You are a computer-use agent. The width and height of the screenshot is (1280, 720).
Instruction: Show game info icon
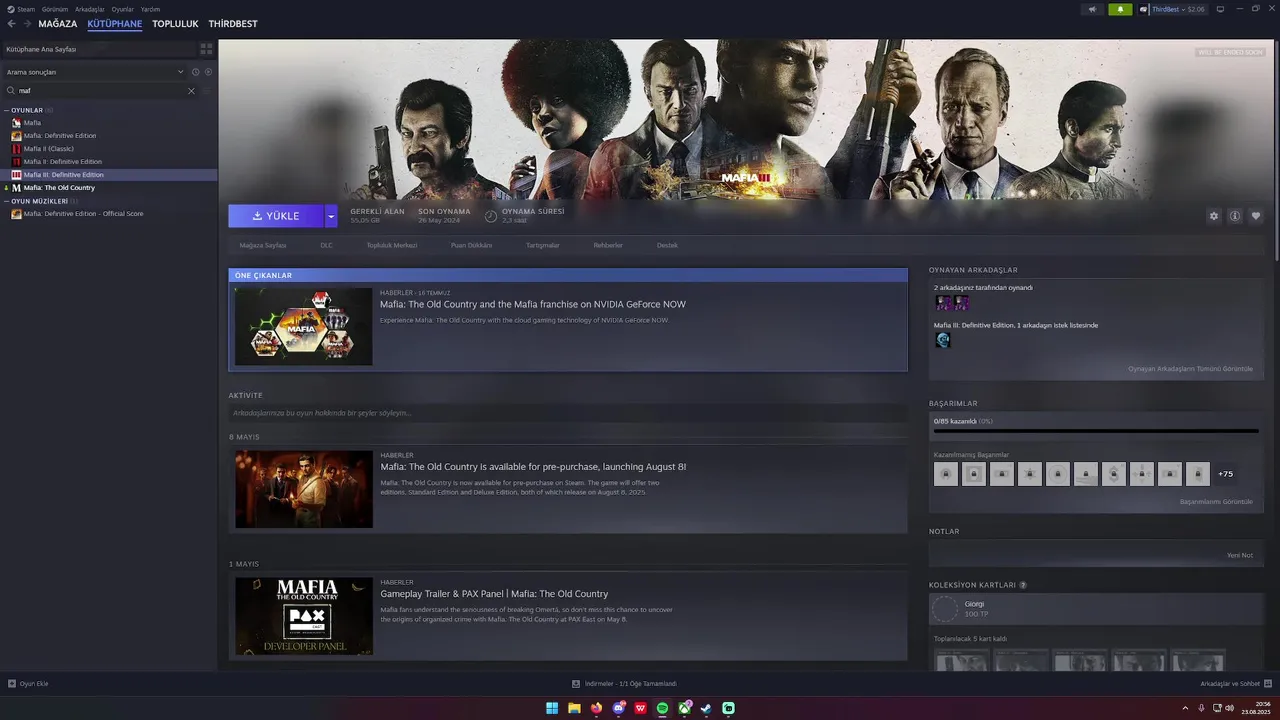(x=1235, y=216)
